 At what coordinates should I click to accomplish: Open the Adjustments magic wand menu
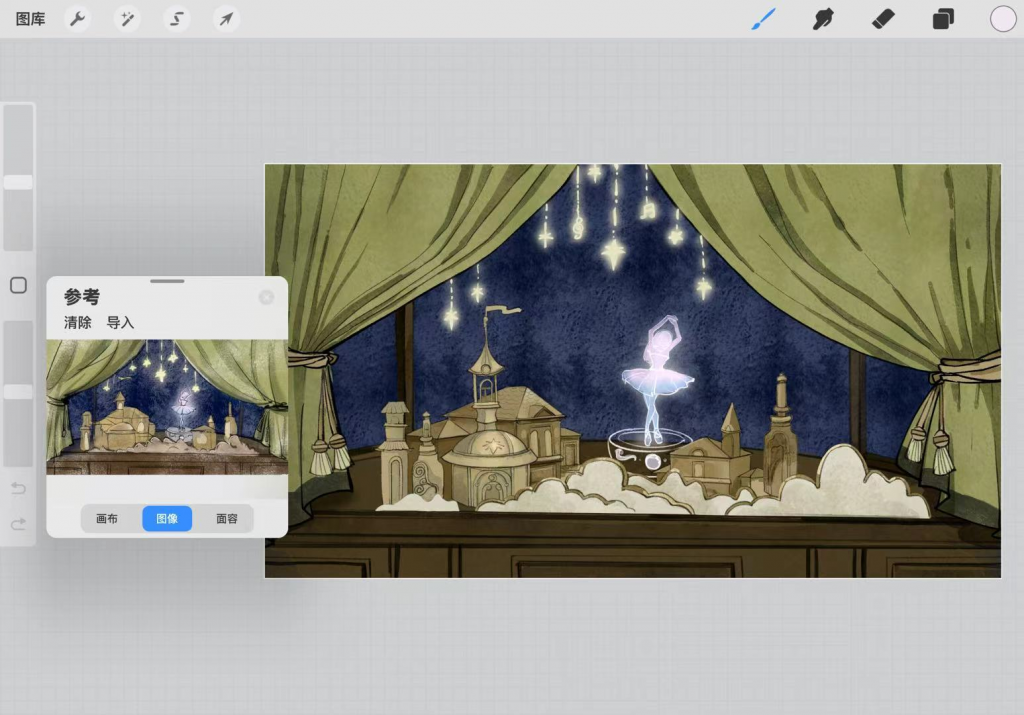pos(127,19)
